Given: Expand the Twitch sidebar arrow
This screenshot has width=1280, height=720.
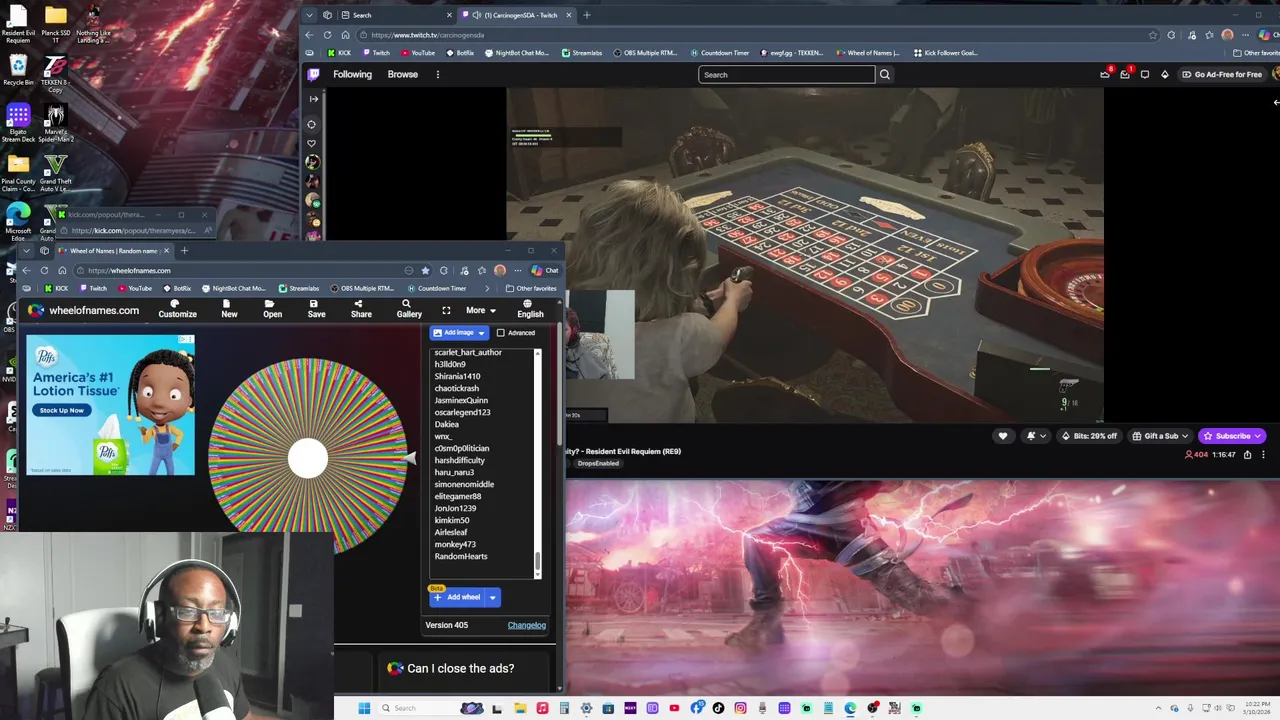Looking at the screenshot, I should pos(313,99).
